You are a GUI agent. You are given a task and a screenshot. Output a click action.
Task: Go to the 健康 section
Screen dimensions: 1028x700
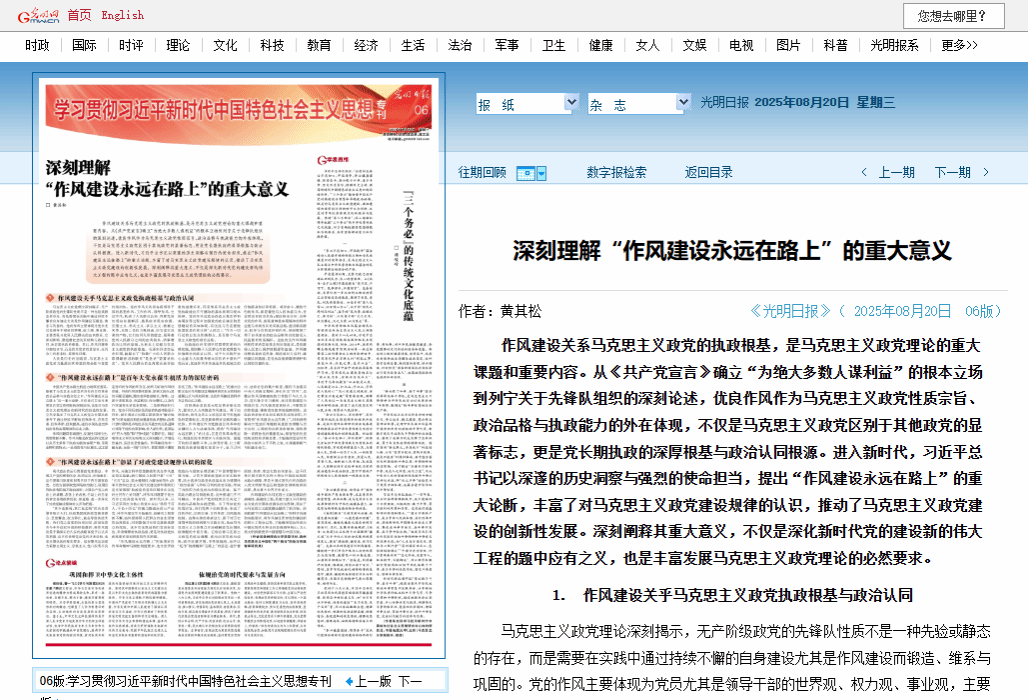(601, 45)
